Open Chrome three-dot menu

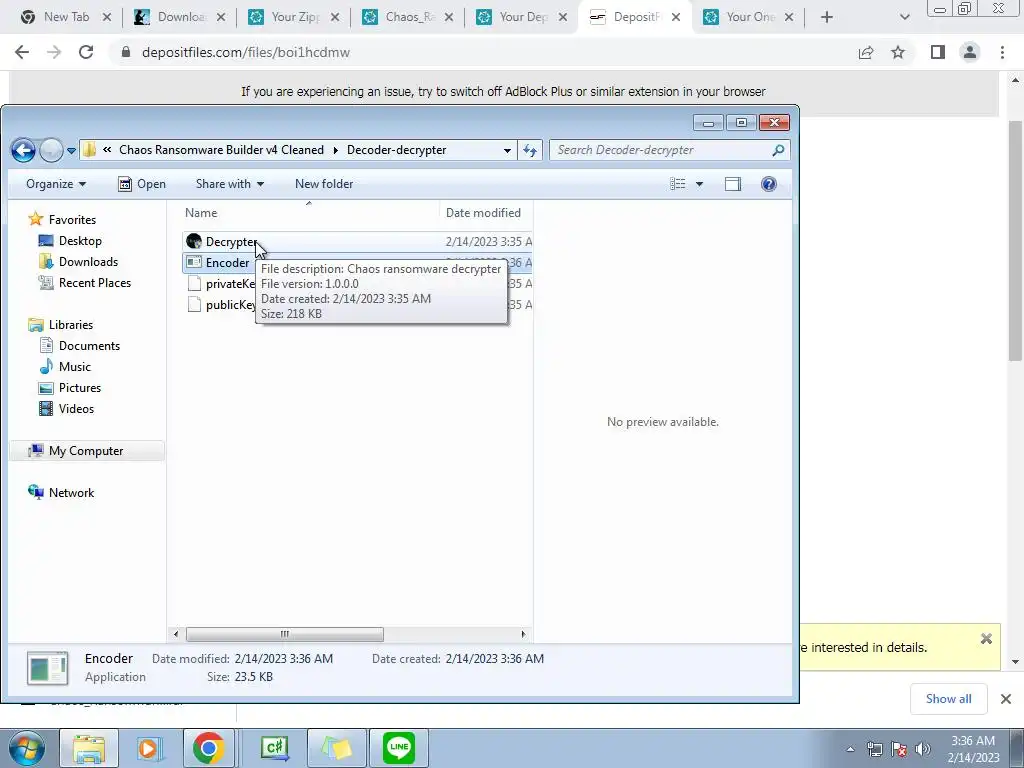coord(1002,52)
